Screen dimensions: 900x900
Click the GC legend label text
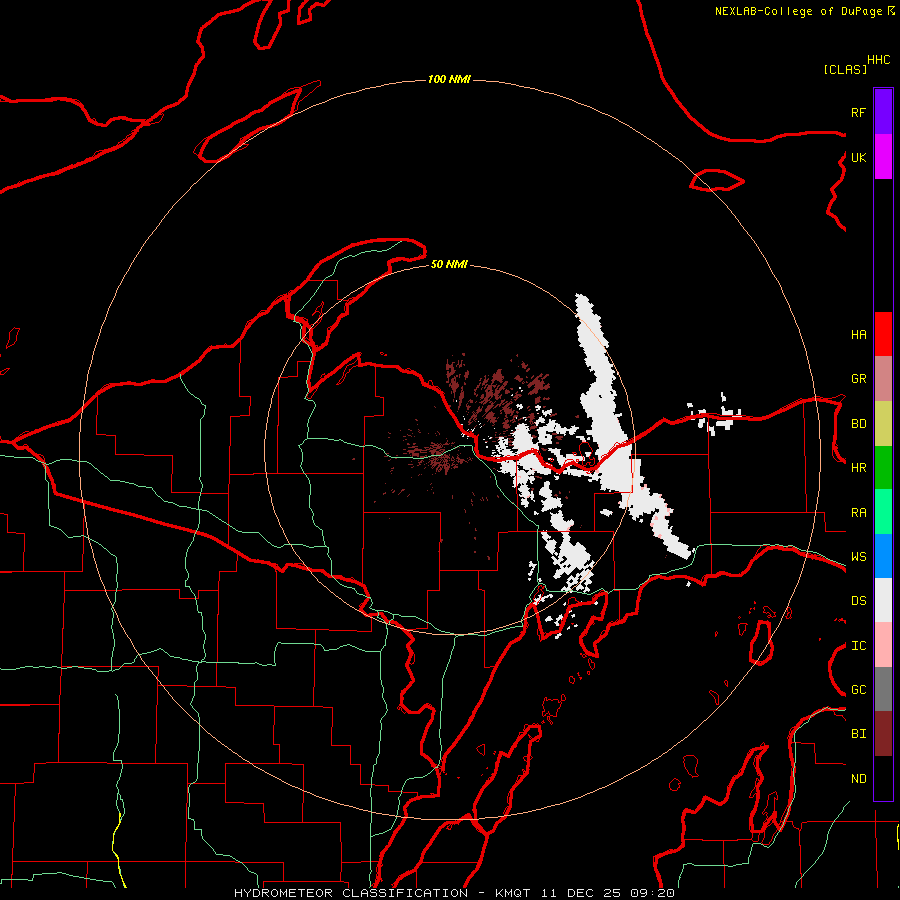click(x=859, y=689)
